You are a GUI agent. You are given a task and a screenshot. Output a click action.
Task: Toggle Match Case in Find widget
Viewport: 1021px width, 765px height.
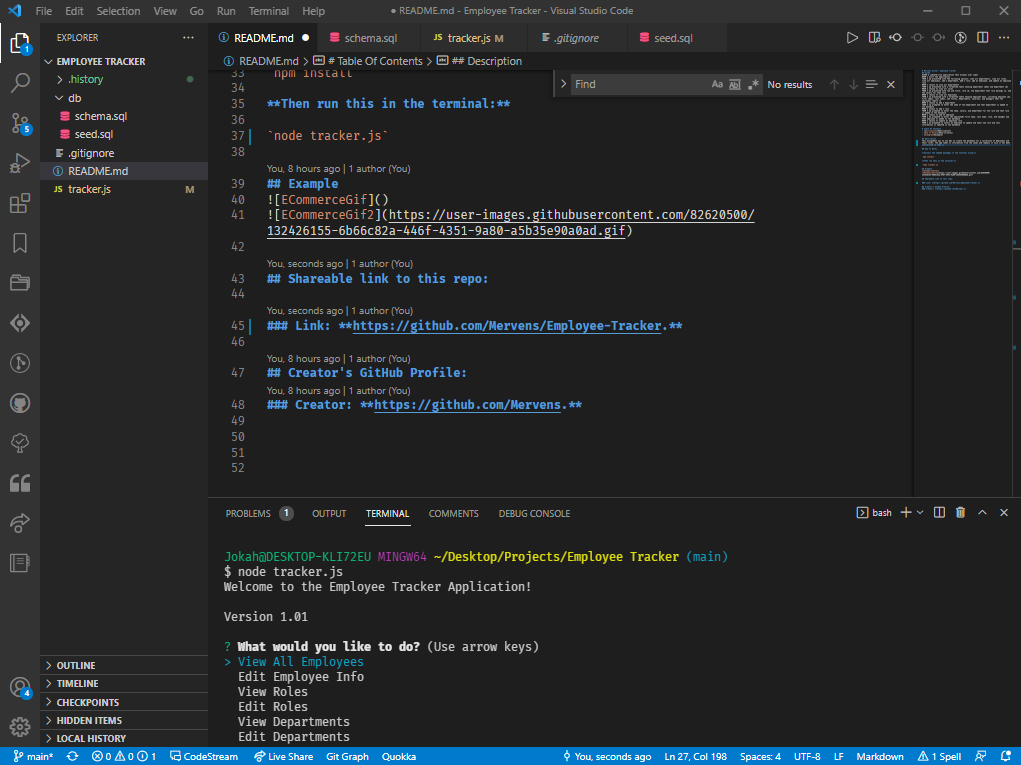[x=717, y=85]
